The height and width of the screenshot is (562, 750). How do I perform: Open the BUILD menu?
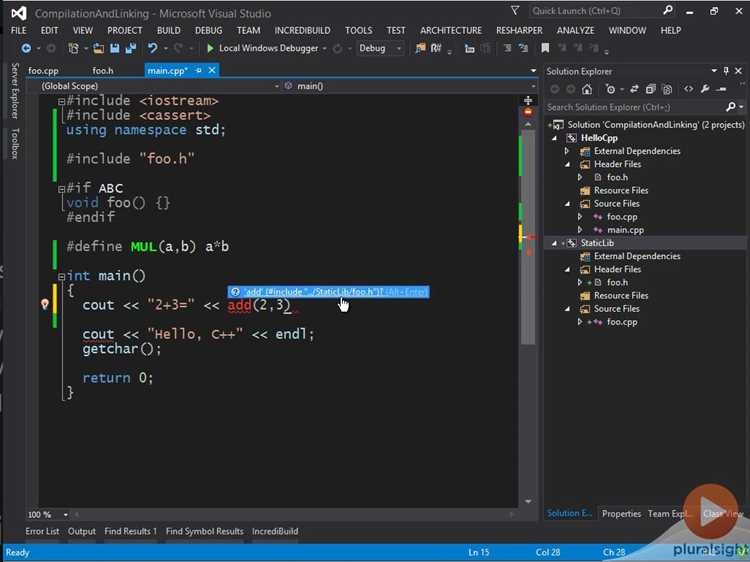click(168, 31)
